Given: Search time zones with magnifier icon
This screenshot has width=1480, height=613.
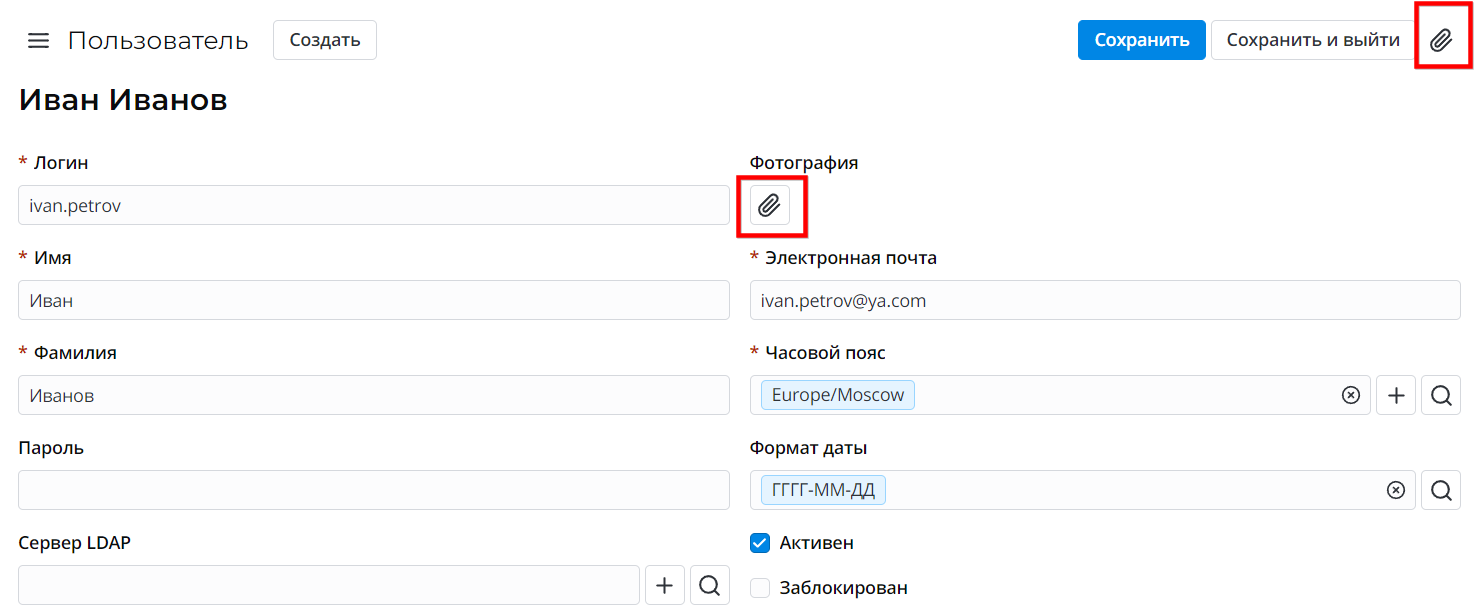Looking at the screenshot, I should coord(1441,395).
